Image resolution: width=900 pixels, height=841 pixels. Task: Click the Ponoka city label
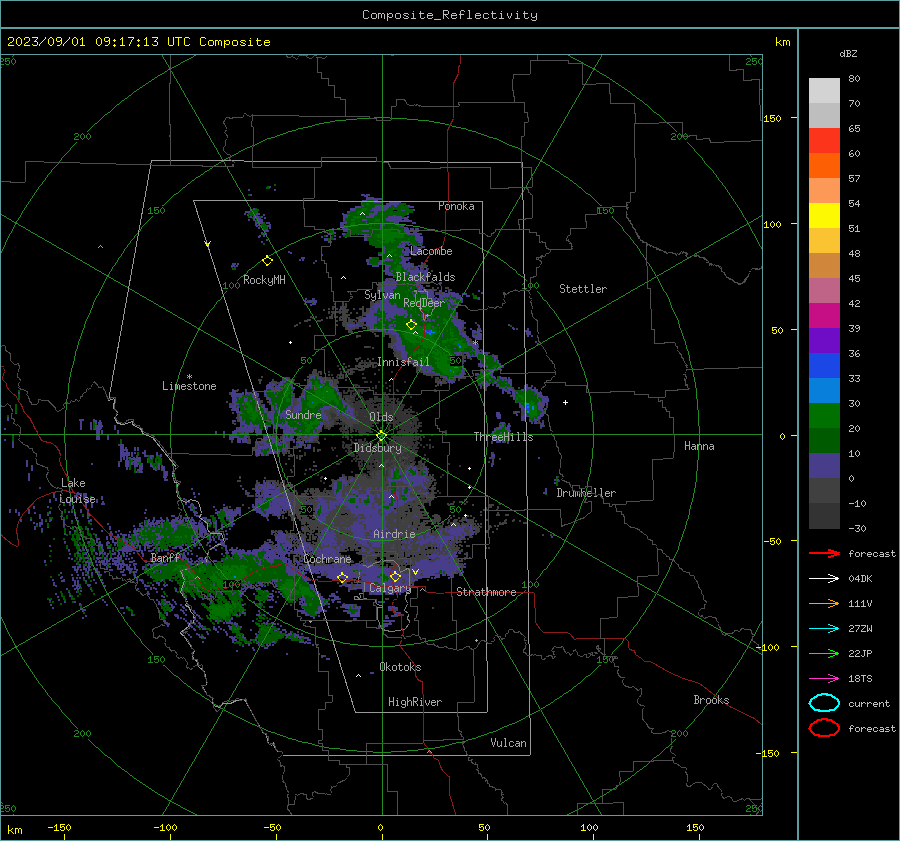[456, 206]
